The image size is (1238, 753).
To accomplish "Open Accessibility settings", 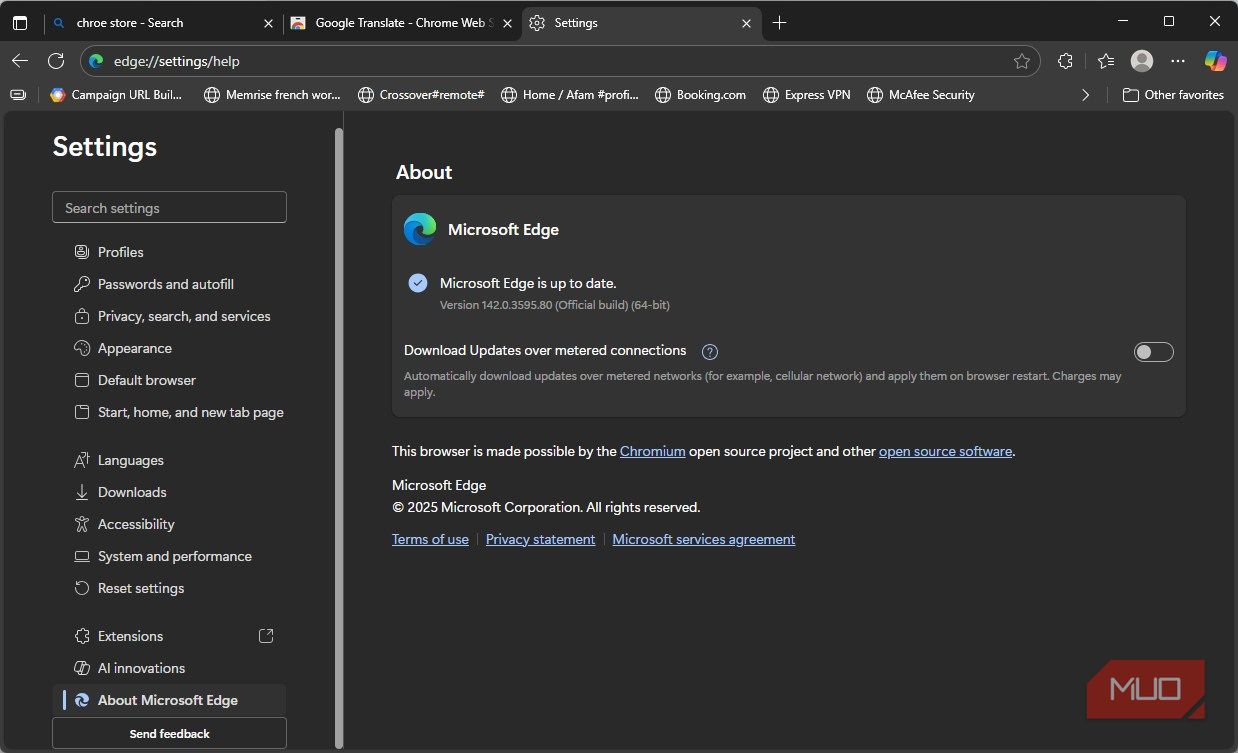I will 169,524.
